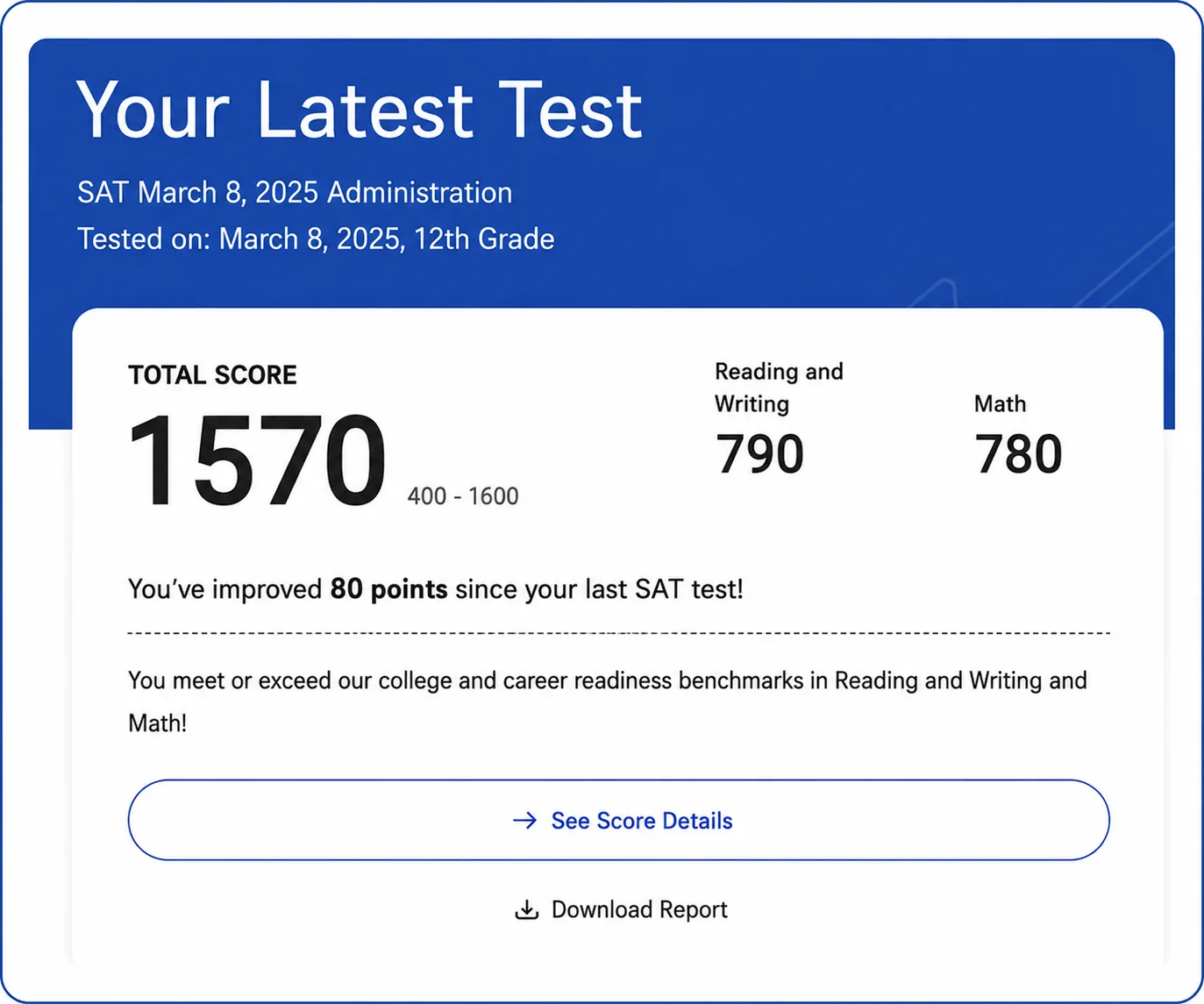Click the Tested on March 8, 2025 line
Image resolution: width=1204 pixels, height=1004 pixels.
pos(316,239)
